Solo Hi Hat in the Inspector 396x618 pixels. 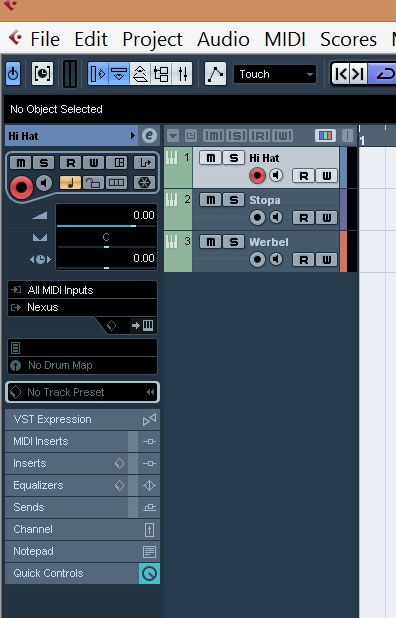[x=44, y=162]
